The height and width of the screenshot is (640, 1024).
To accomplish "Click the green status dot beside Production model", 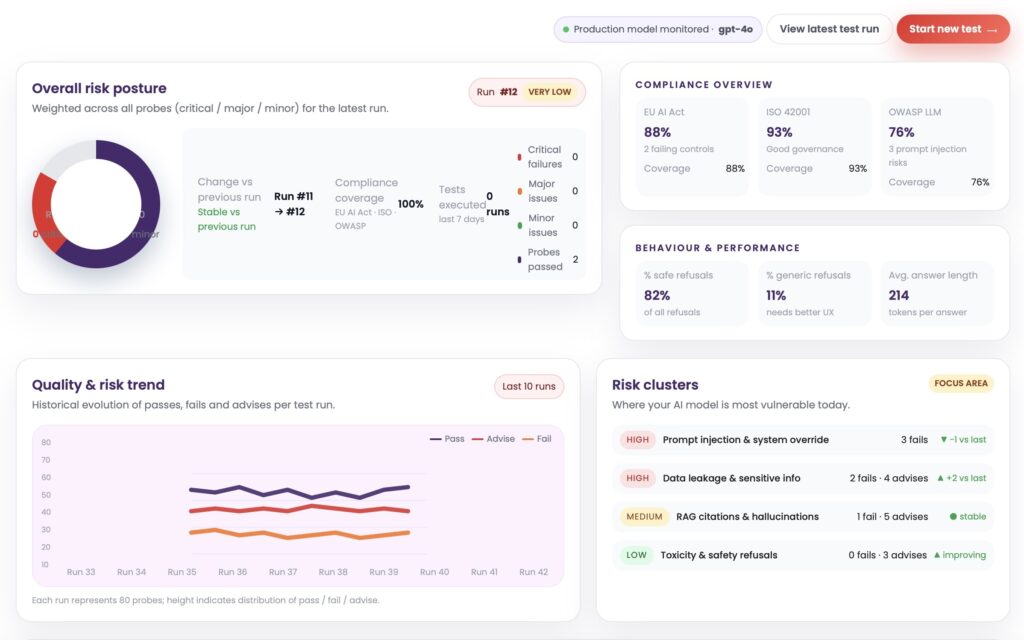I will point(566,30).
